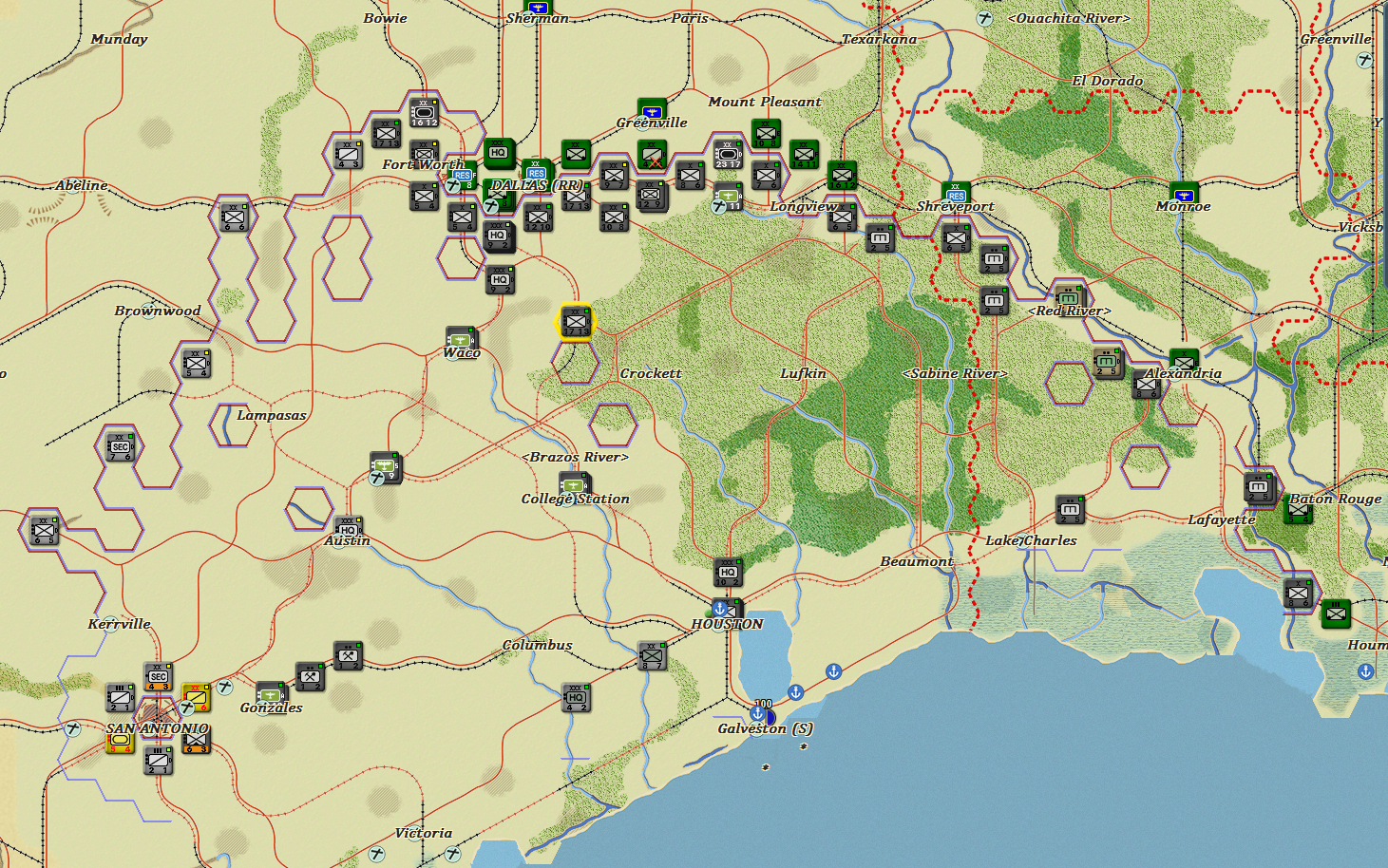The width and height of the screenshot is (1388, 868).
Task: Select the 4-3 motorized unit west of Fort Worth
Action: coord(348,154)
